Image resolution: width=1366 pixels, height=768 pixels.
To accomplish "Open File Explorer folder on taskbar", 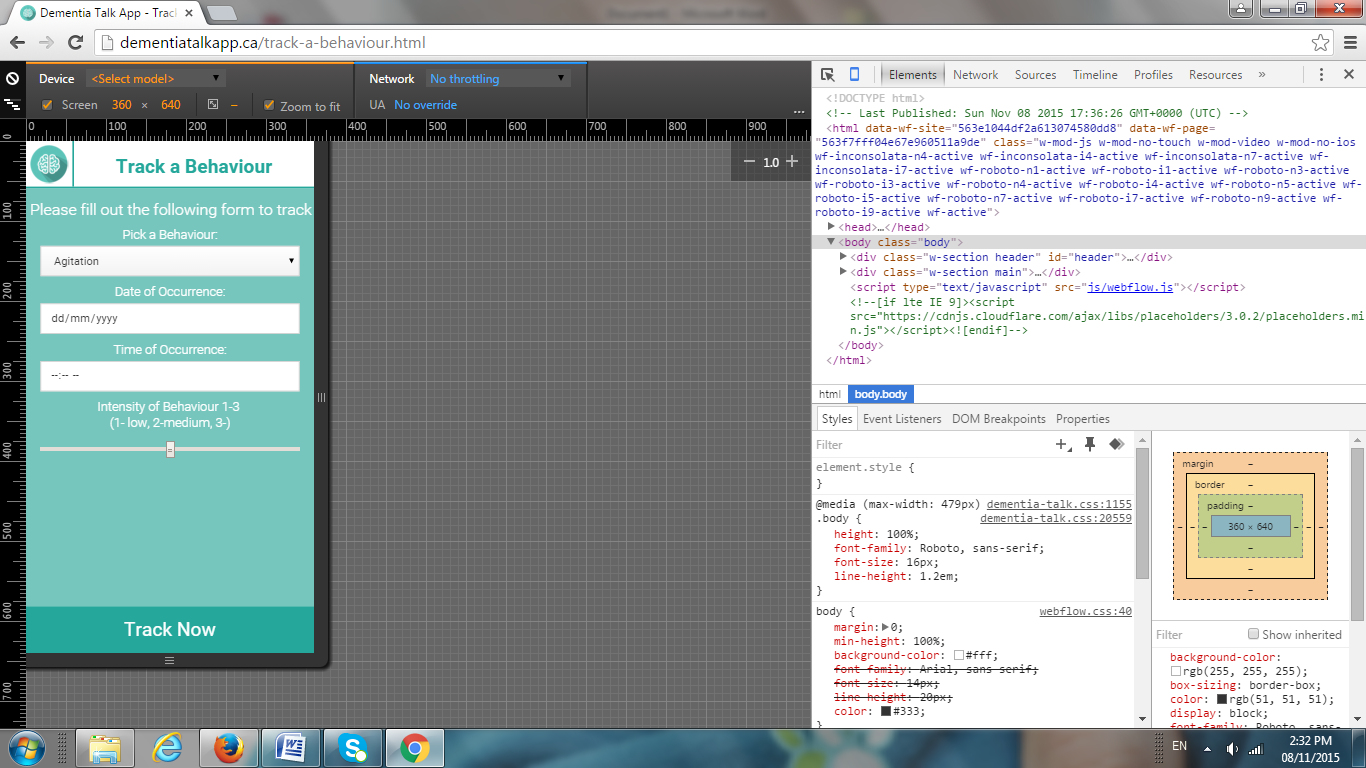I will (105, 748).
